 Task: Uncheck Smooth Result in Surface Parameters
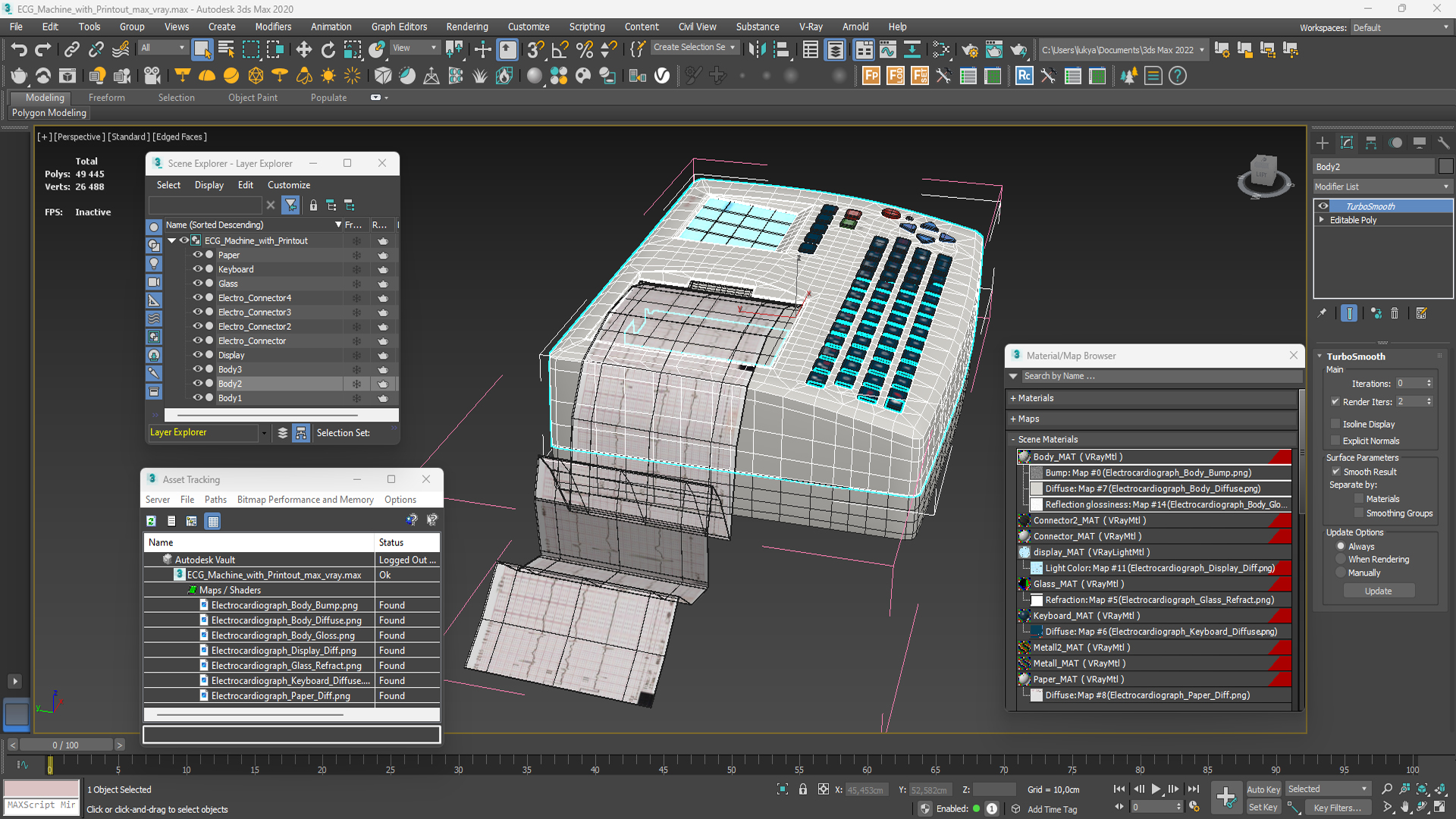1336,472
